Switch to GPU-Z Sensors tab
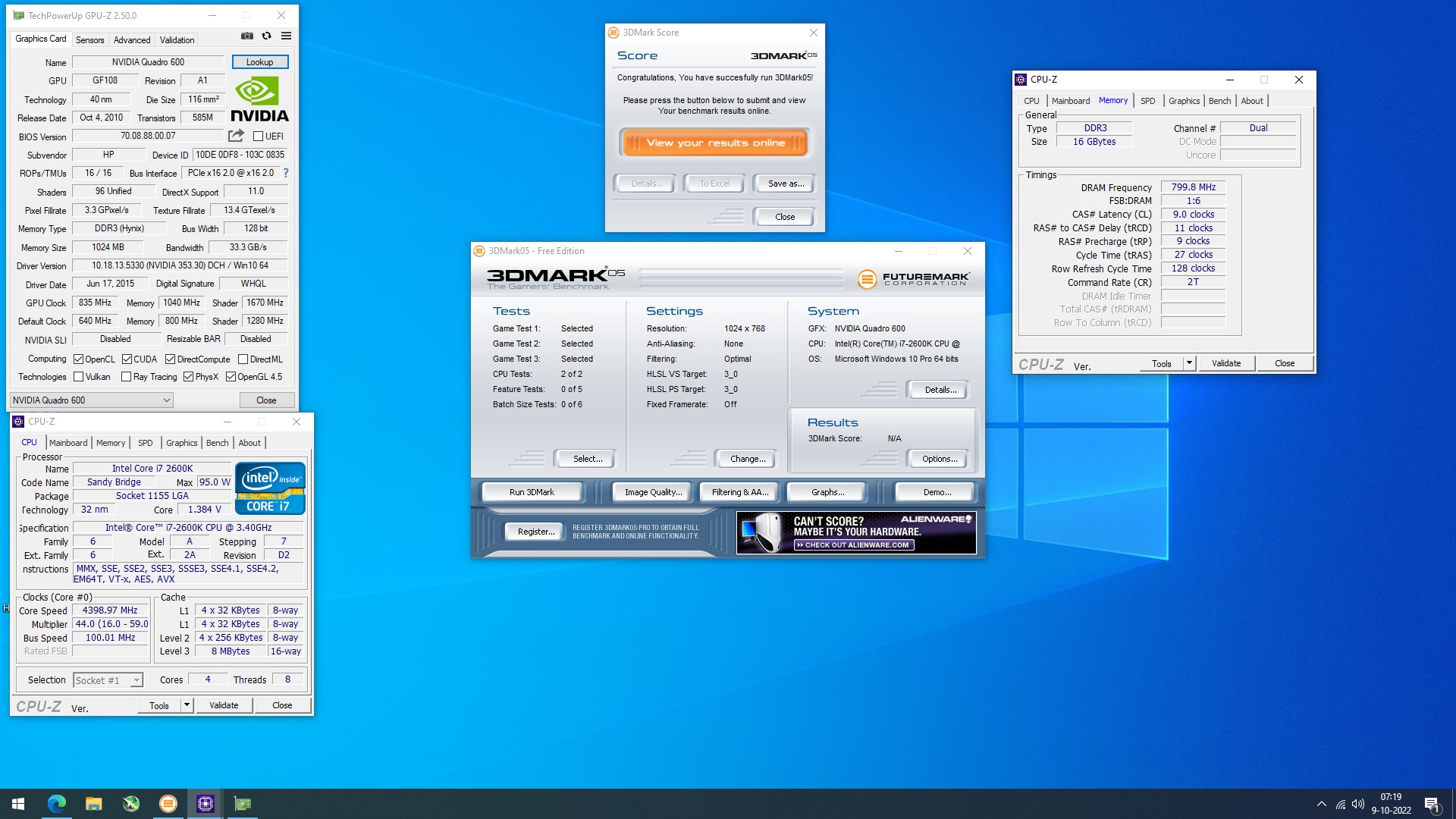 [x=89, y=40]
